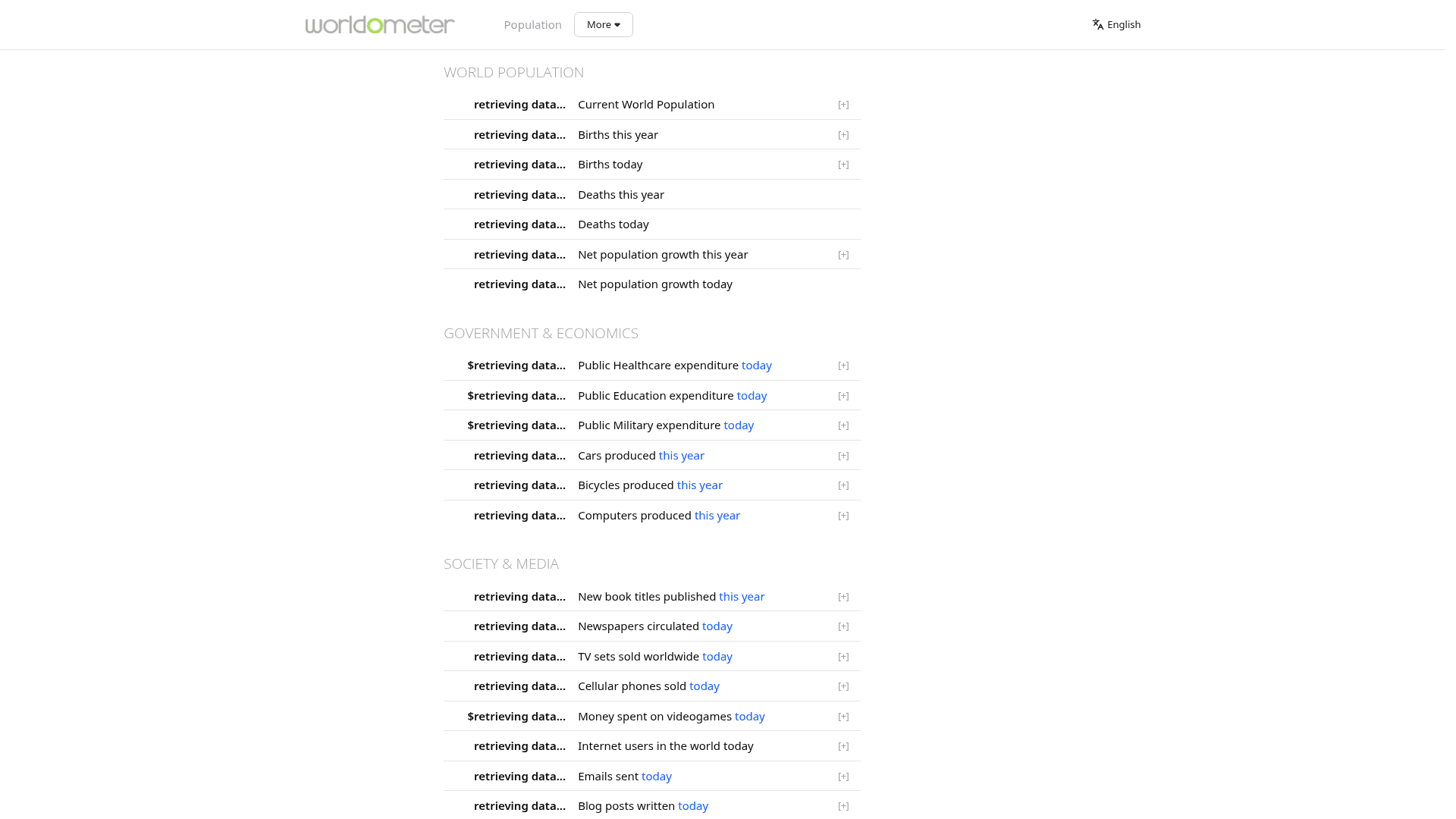Expand the TV sets sold worldwide counter
1456x819 pixels.
point(843,657)
